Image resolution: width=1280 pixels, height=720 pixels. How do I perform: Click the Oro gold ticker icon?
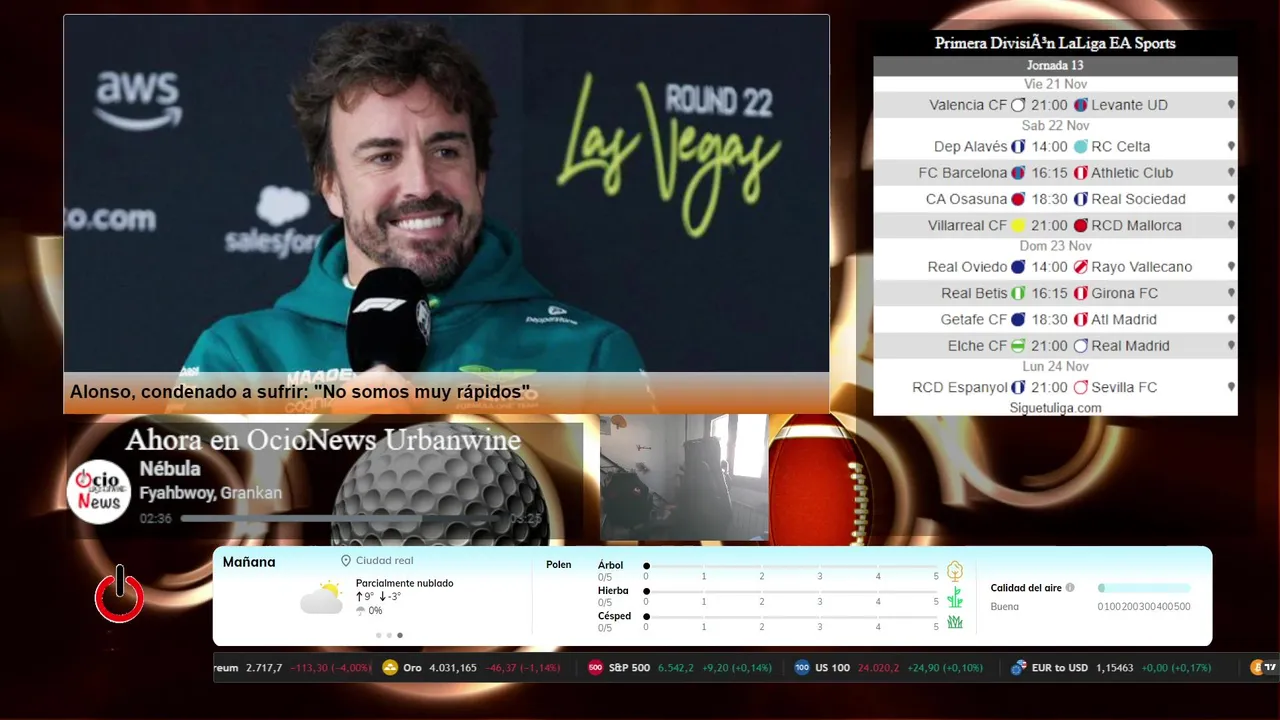click(x=391, y=668)
